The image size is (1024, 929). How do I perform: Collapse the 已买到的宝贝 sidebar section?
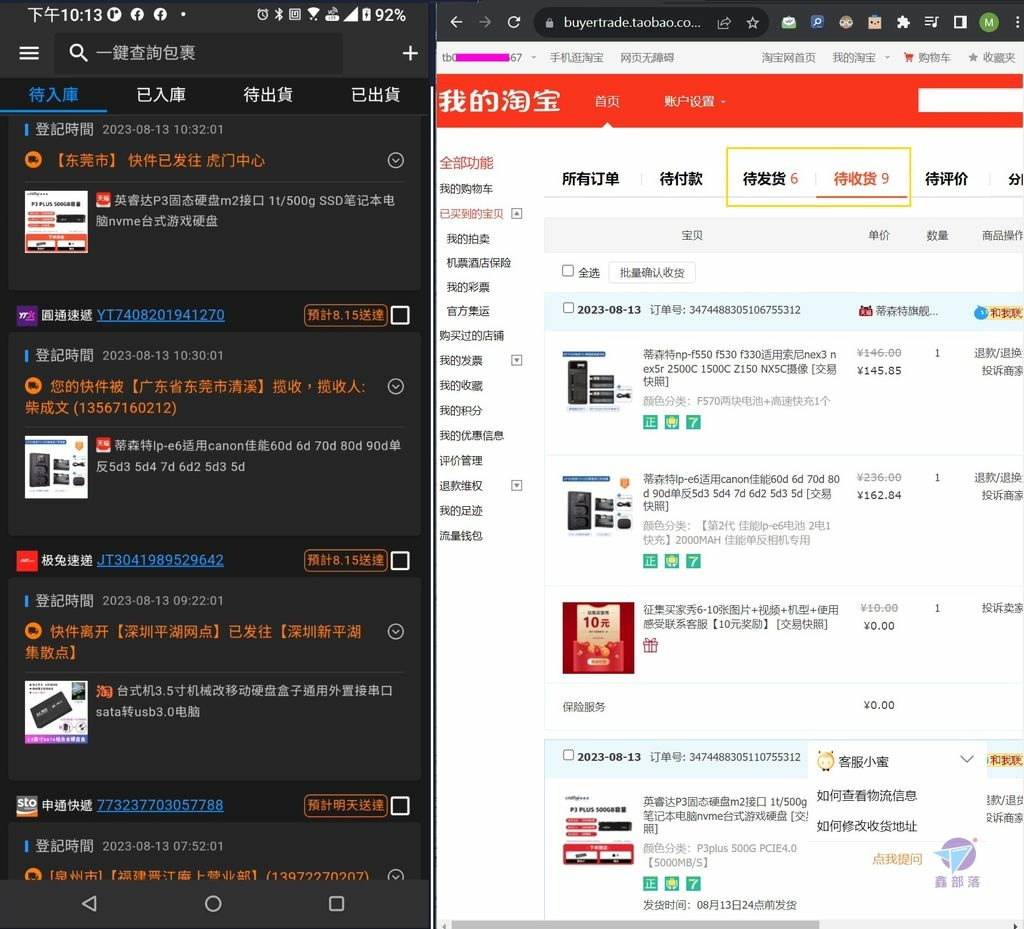pos(517,213)
